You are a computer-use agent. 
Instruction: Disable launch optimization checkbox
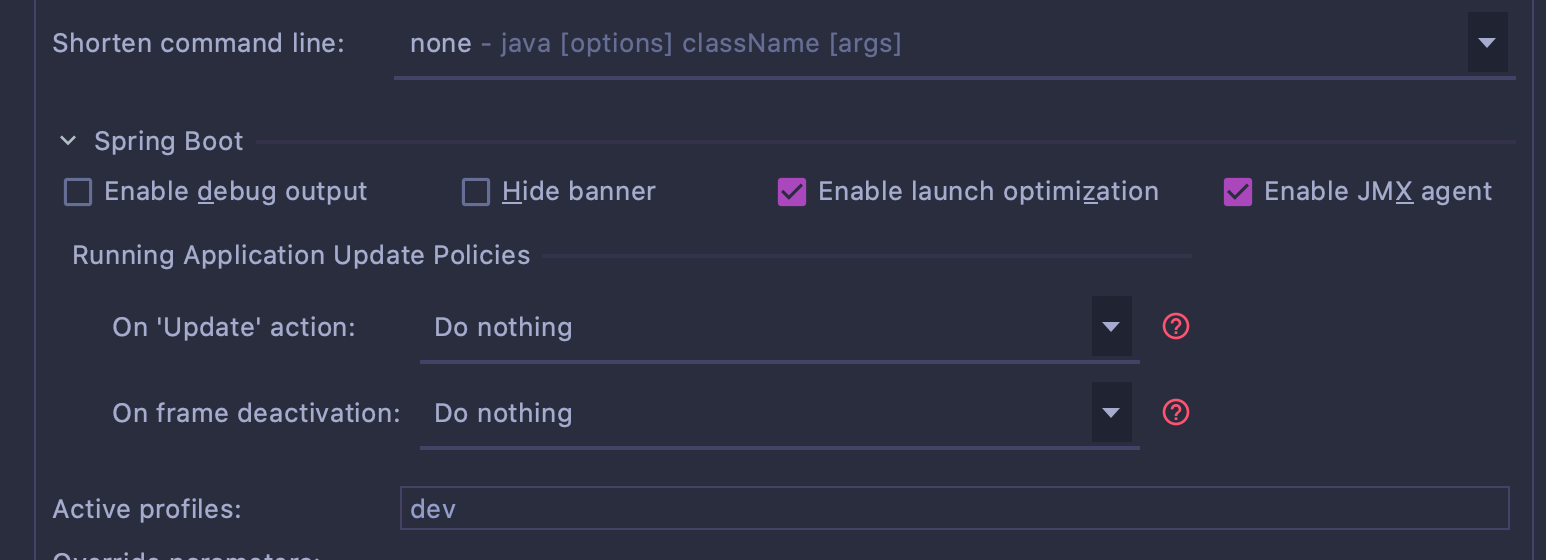click(x=792, y=192)
